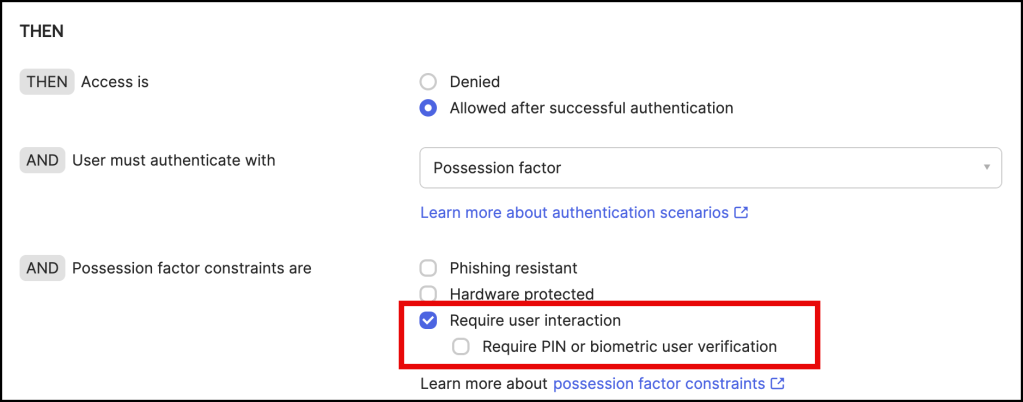Click 'Learn more about' text before constraints link
This screenshot has height=402, width=1023.
pyautogui.click(x=484, y=383)
